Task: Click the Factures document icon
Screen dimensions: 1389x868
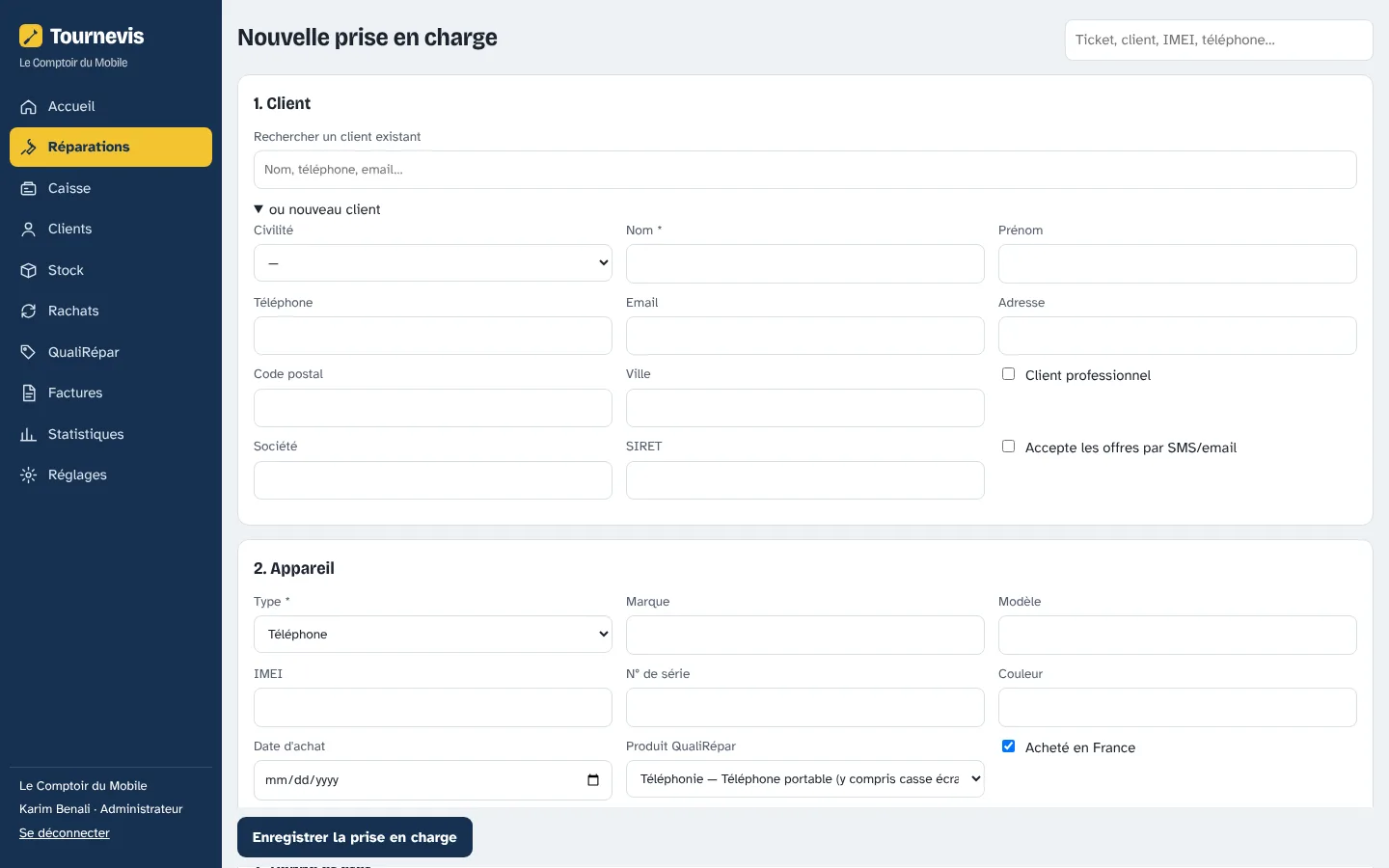Action: point(29,393)
